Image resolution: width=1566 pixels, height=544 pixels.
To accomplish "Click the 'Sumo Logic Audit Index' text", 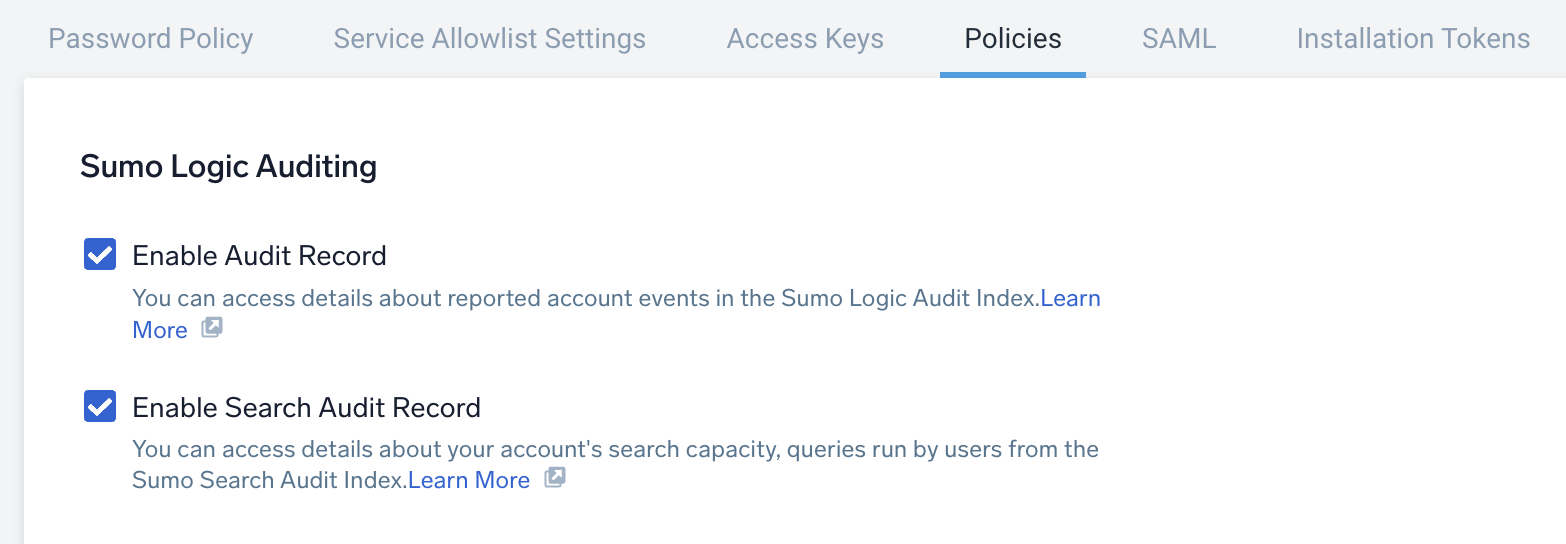I will coord(908,299).
